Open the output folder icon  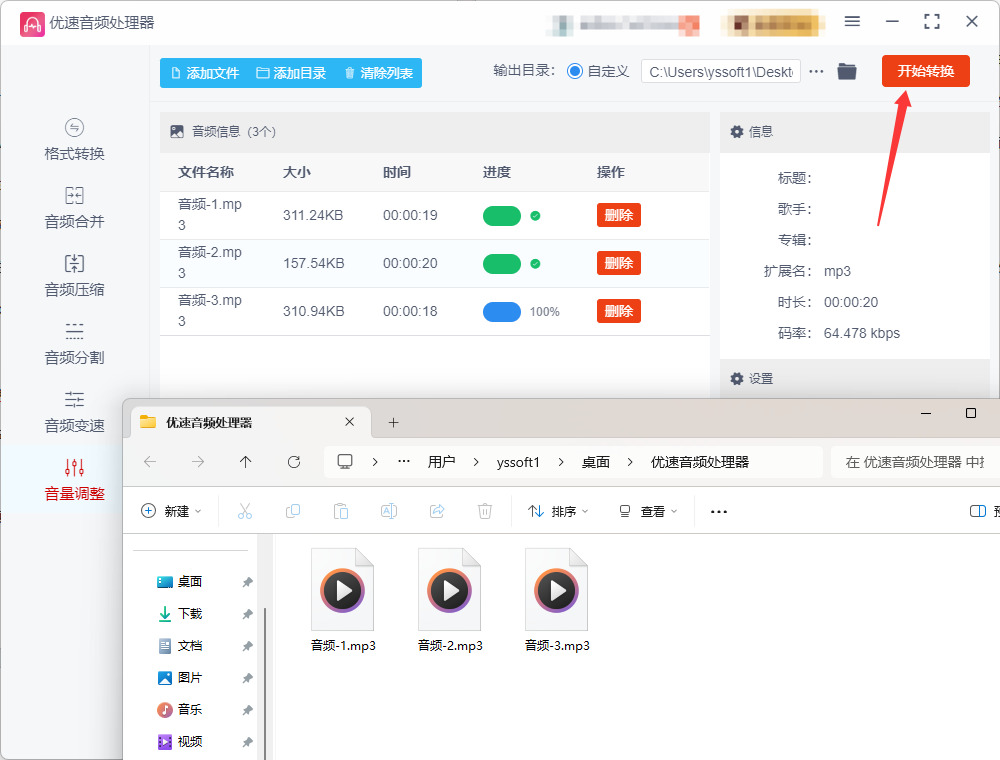[847, 71]
